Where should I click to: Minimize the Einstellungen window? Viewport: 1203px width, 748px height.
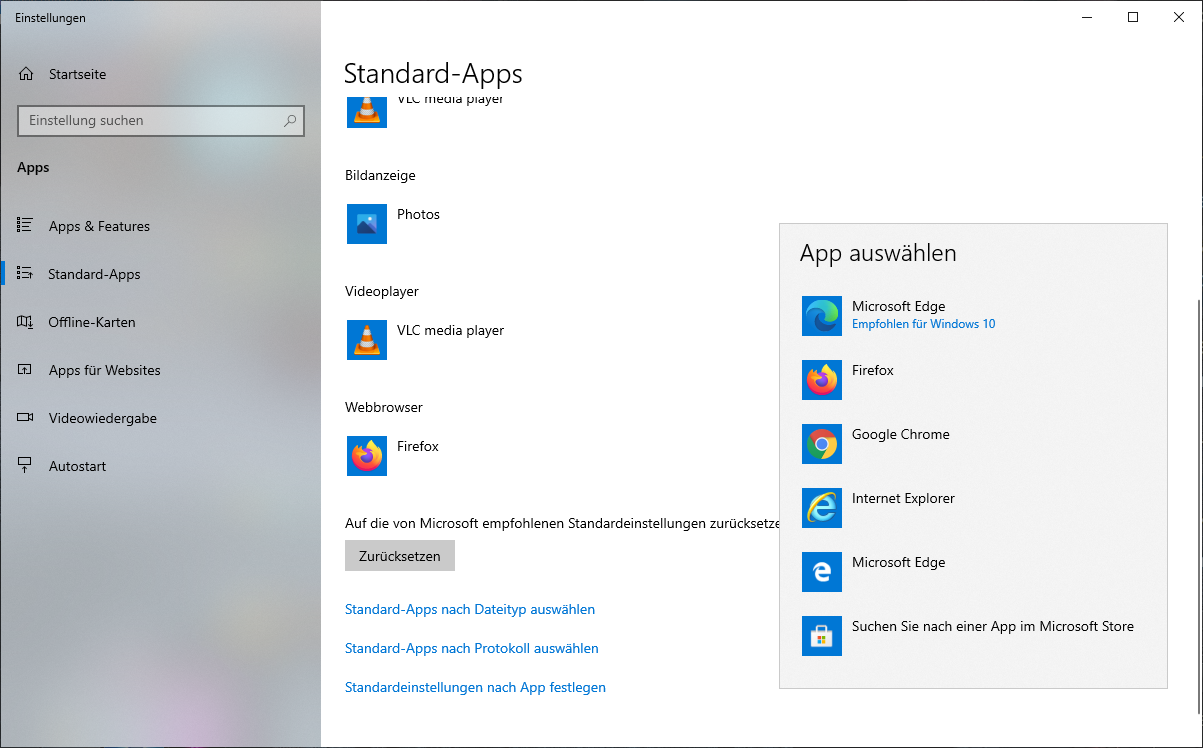tap(1087, 17)
